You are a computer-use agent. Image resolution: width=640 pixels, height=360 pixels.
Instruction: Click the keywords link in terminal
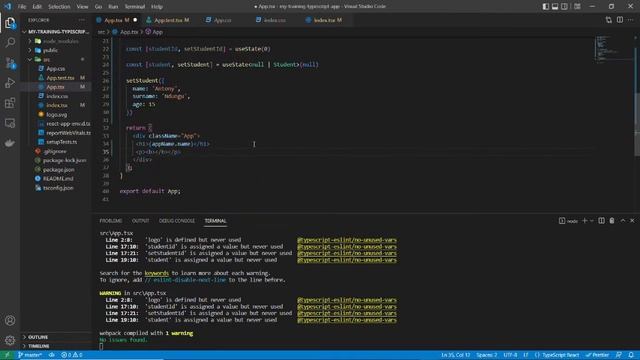coord(156,273)
